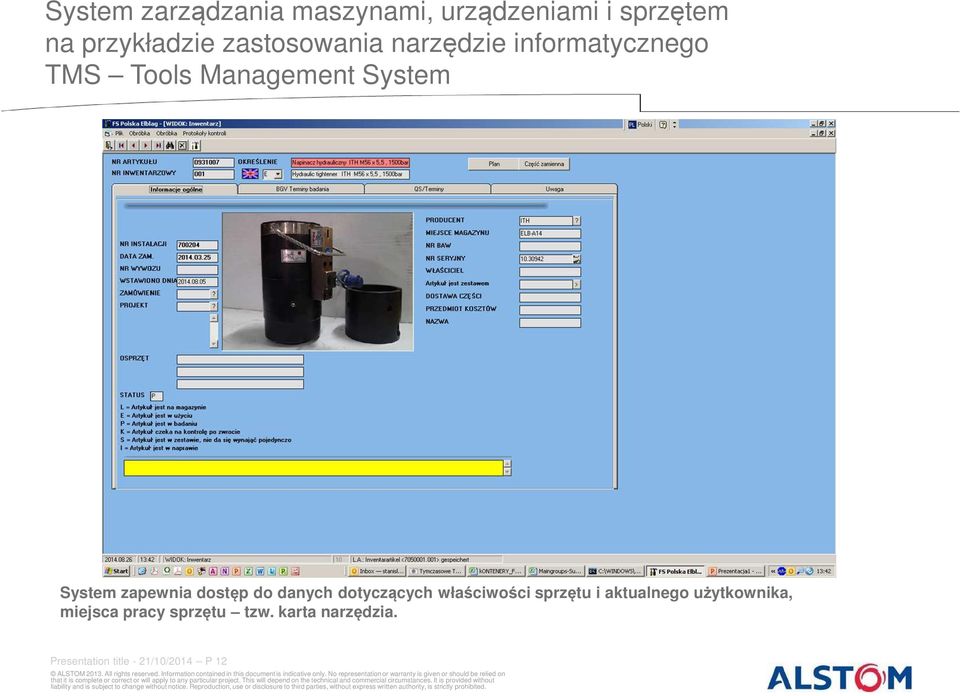Image resolution: width=960 pixels, height=696 pixels.
Task: Click the WSTAWIONO DNIA date field
Action: coord(197,282)
